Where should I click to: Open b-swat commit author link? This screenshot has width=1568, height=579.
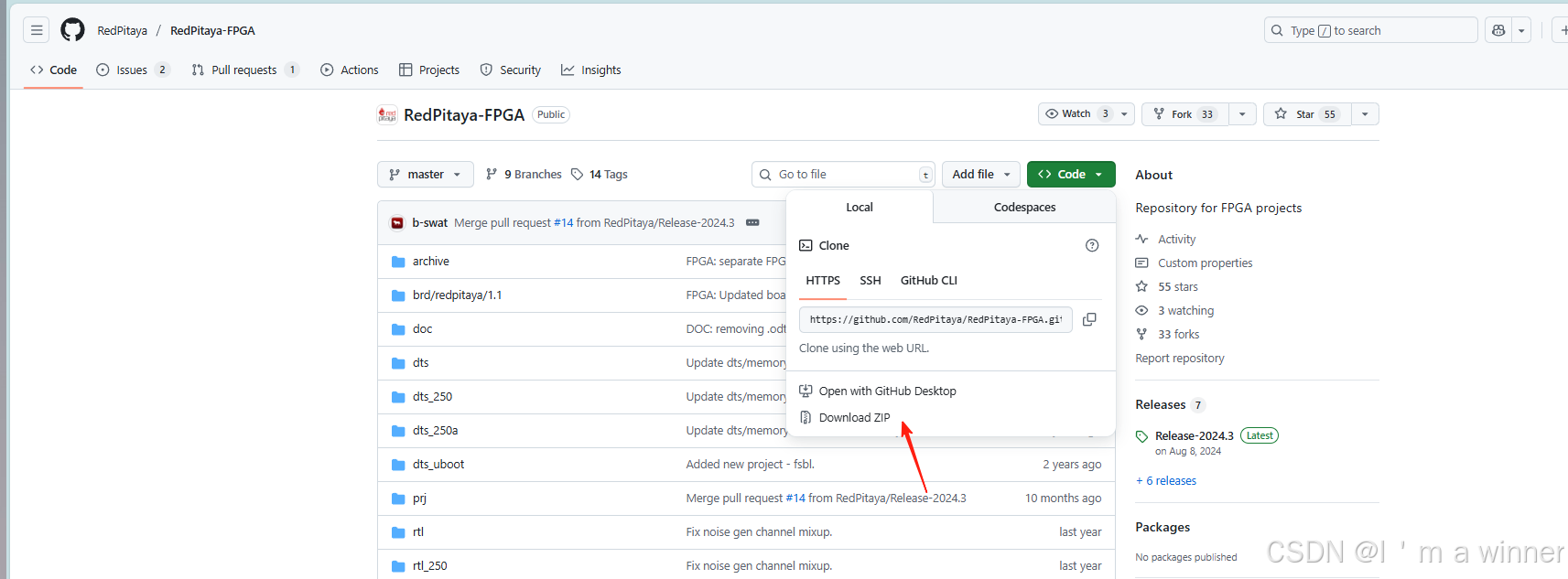coord(429,222)
